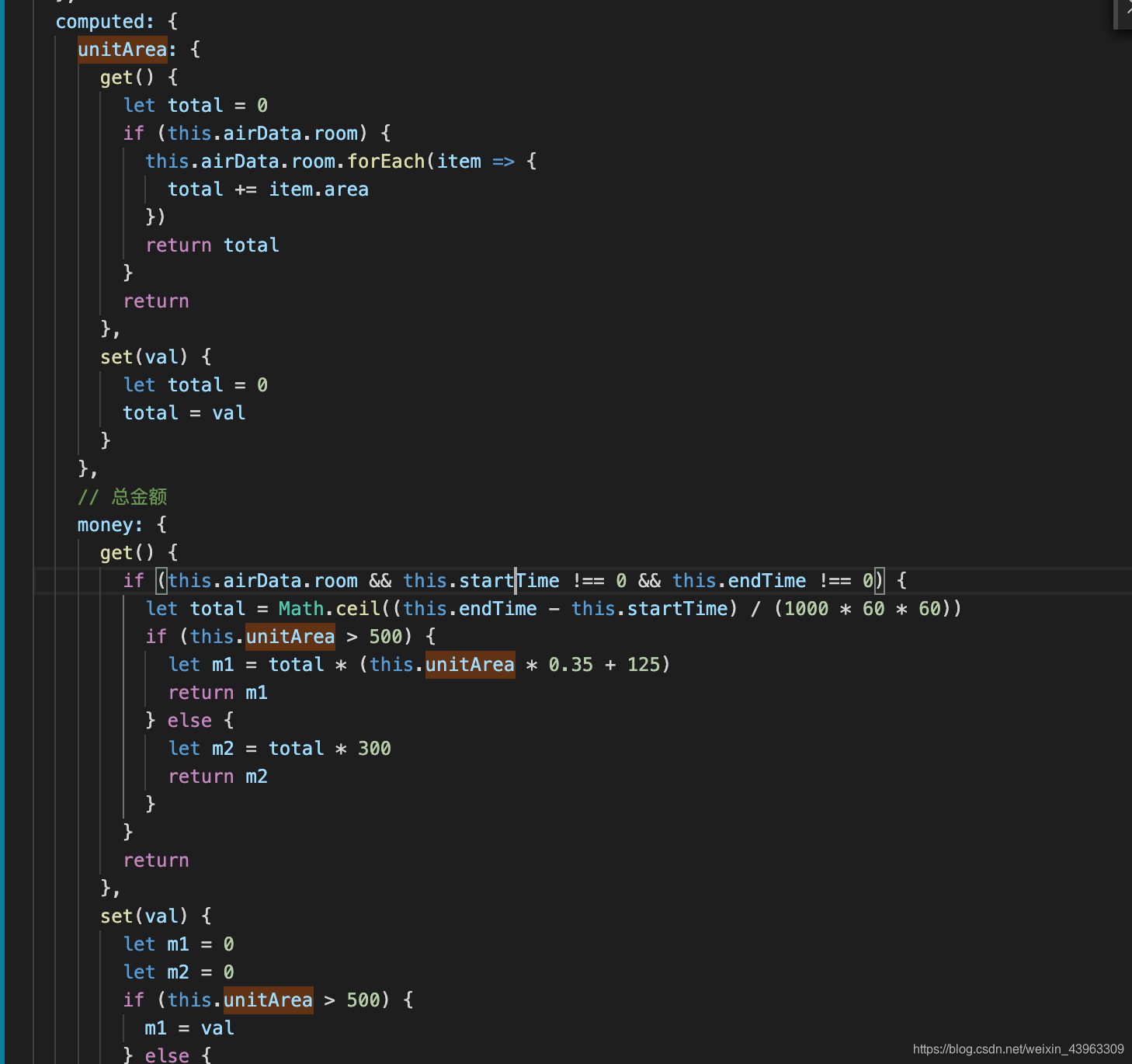Image resolution: width=1132 pixels, height=1064 pixels.
Task: Click the 'total += item.area' line
Action: (x=268, y=190)
